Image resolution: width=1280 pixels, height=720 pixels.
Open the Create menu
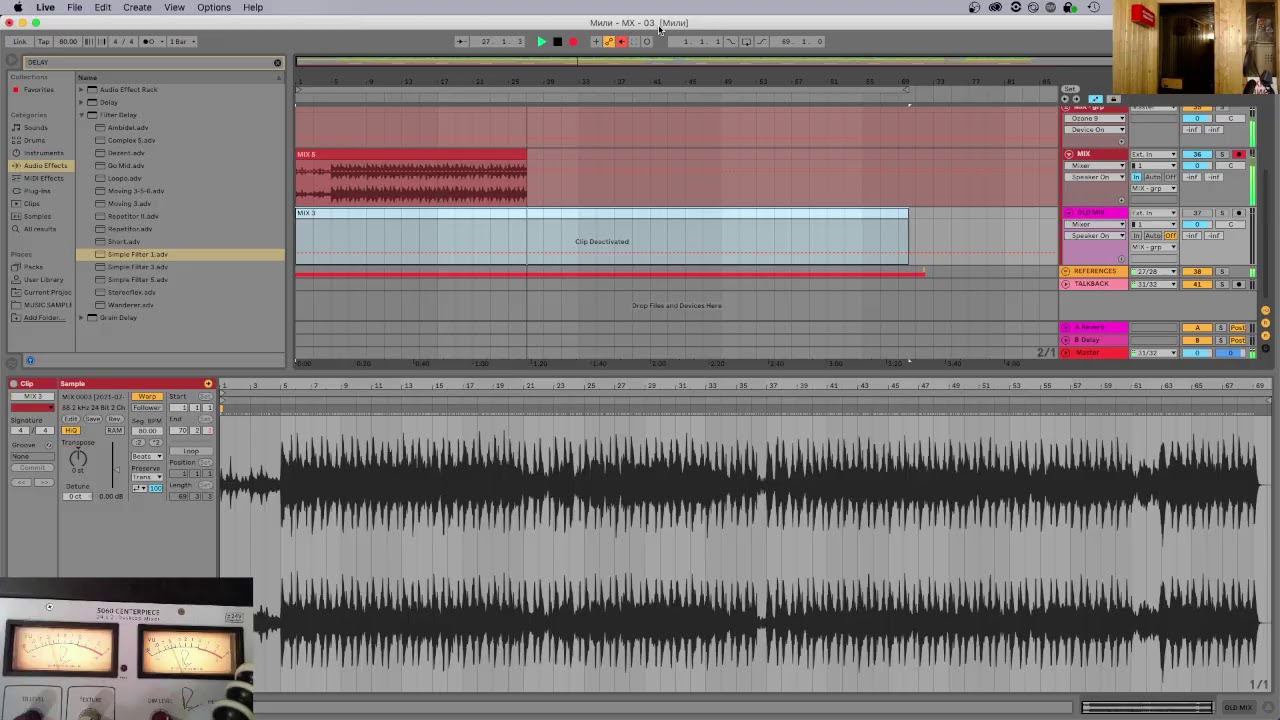[137, 7]
